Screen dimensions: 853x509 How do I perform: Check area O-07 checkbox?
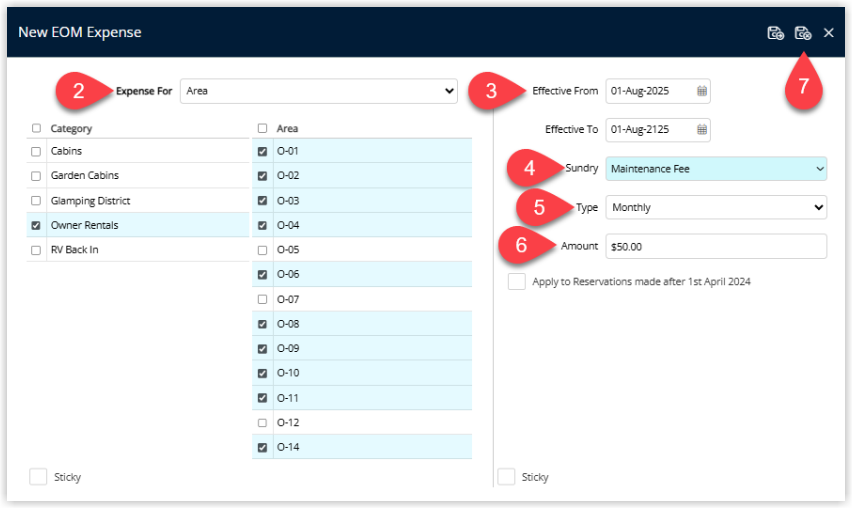pos(262,299)
